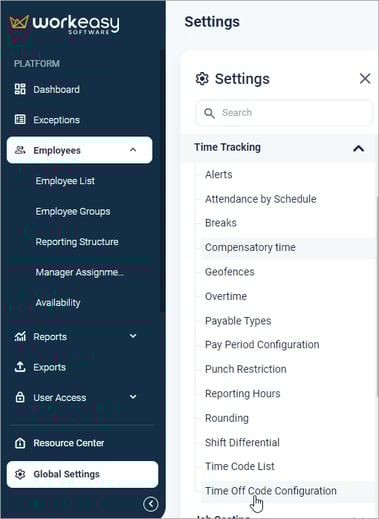Viewport: 379px width, 519px height.
Task: Open Employee List in sidebar
Action: 65,181
